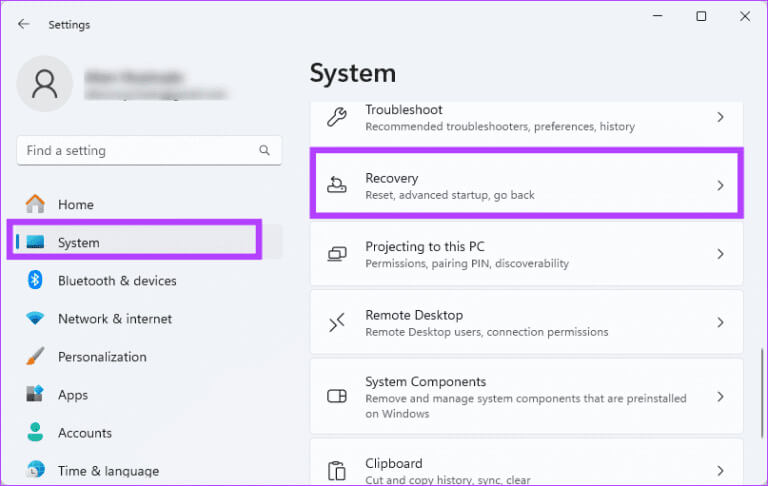
Task: Click 'Remote Desktop users, connection permissions' text
Action: coord(486,332)
